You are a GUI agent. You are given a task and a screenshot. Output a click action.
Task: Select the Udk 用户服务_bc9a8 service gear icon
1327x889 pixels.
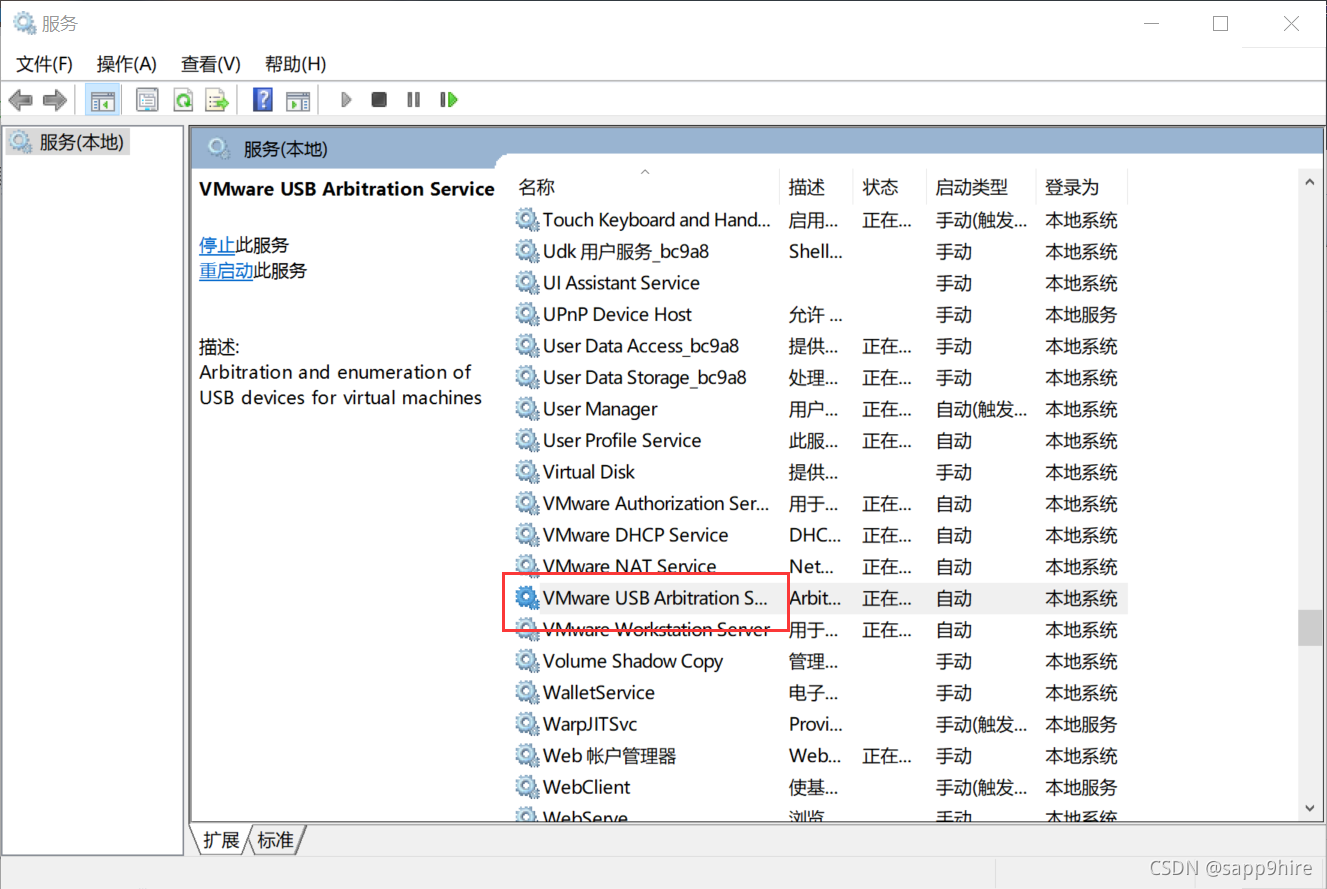coord(527,251)
